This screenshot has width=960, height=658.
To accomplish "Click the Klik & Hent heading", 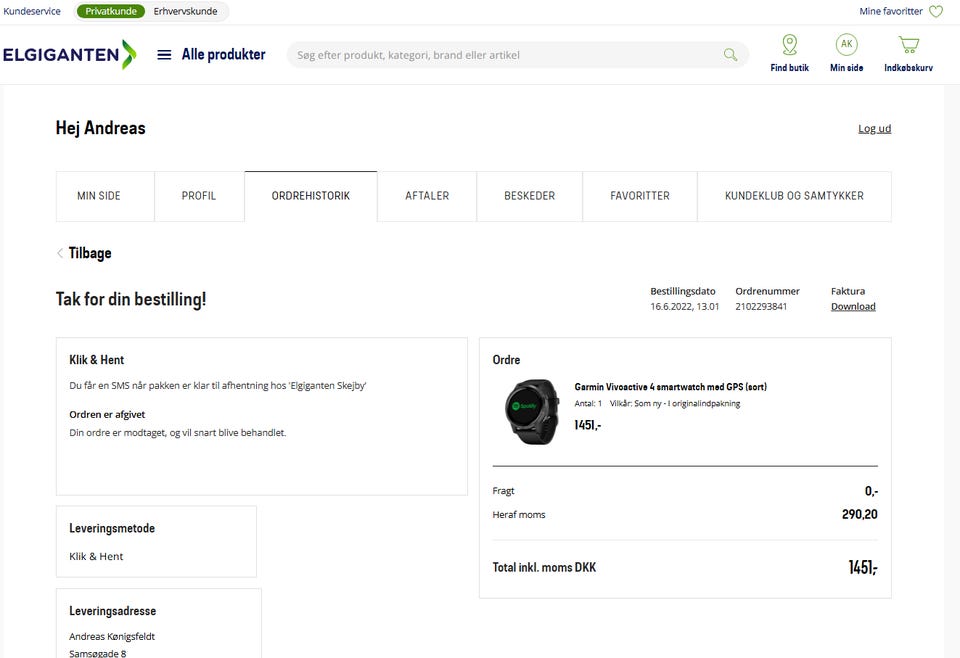I will (x=97, y=360).
